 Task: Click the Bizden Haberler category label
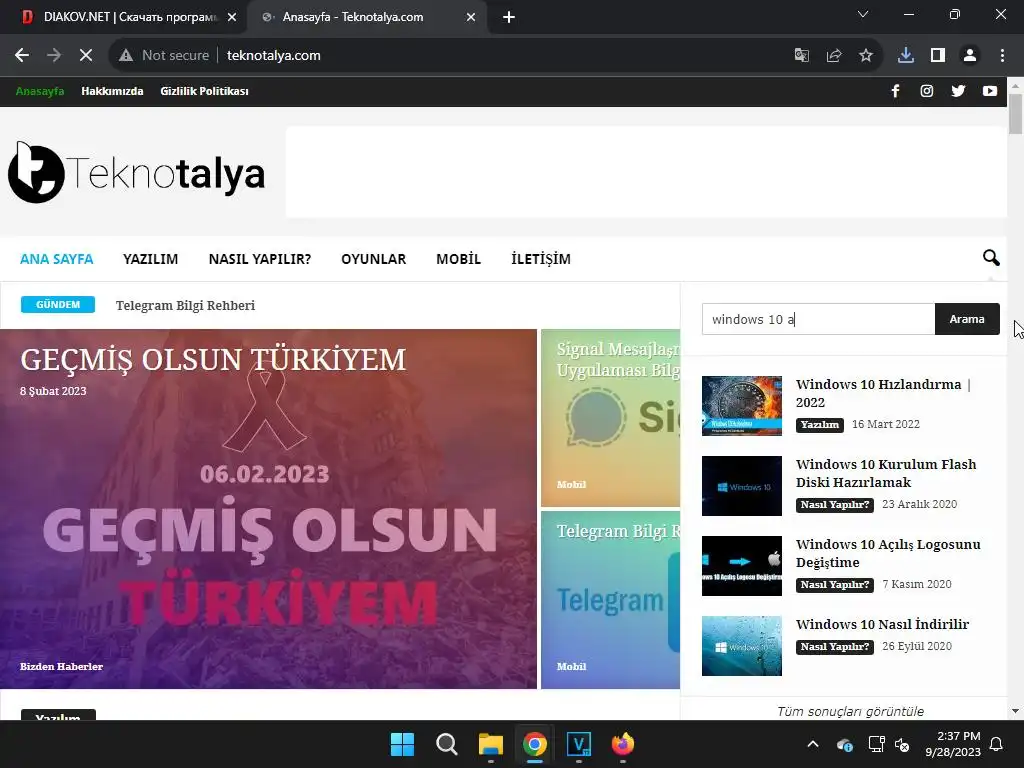click(x=61, y=666)
